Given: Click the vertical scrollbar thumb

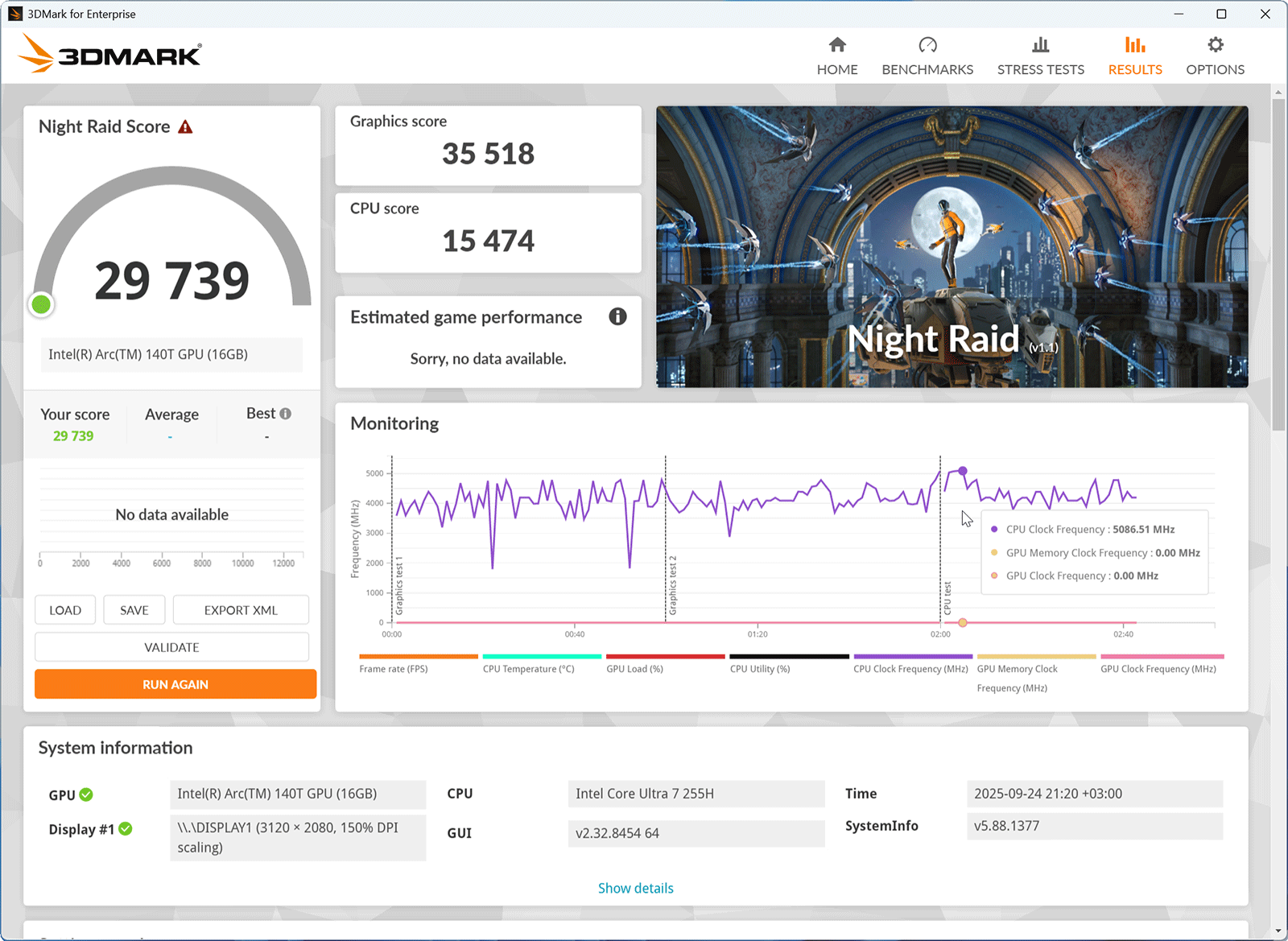Looking at the screenshot, I should click(1278, 266).
